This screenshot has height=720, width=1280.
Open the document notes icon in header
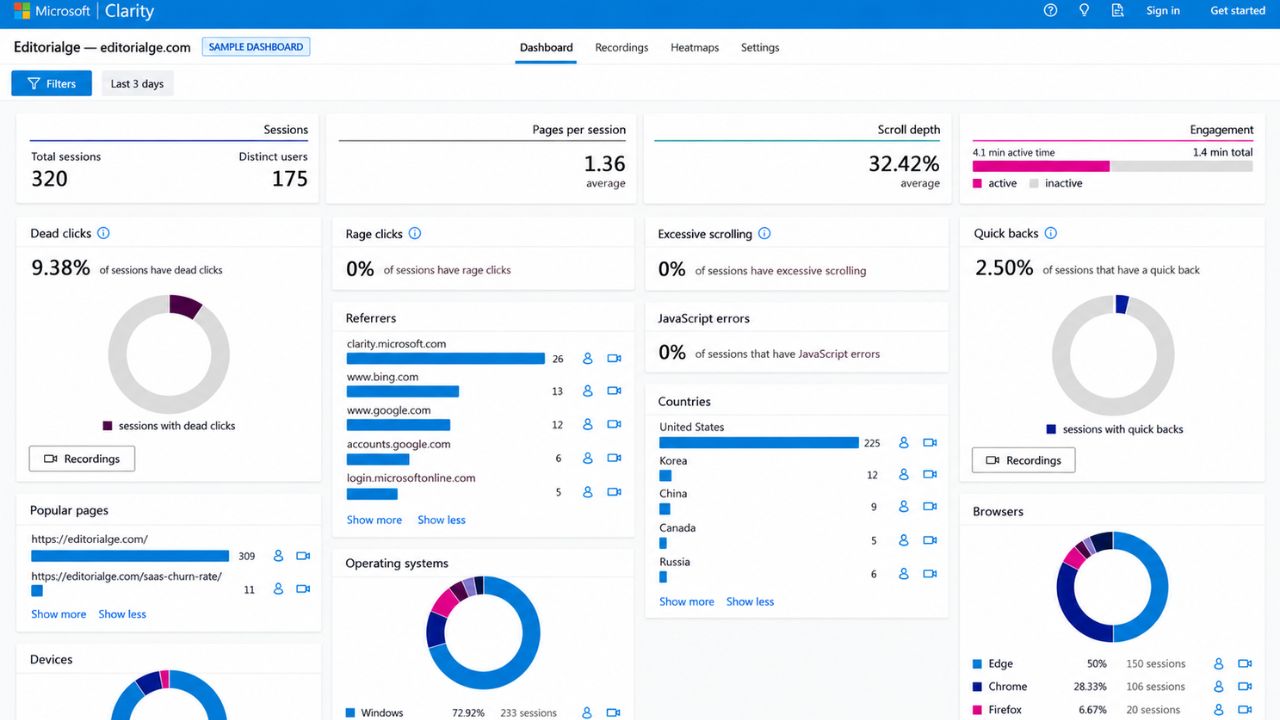[x=1118, y=11]
